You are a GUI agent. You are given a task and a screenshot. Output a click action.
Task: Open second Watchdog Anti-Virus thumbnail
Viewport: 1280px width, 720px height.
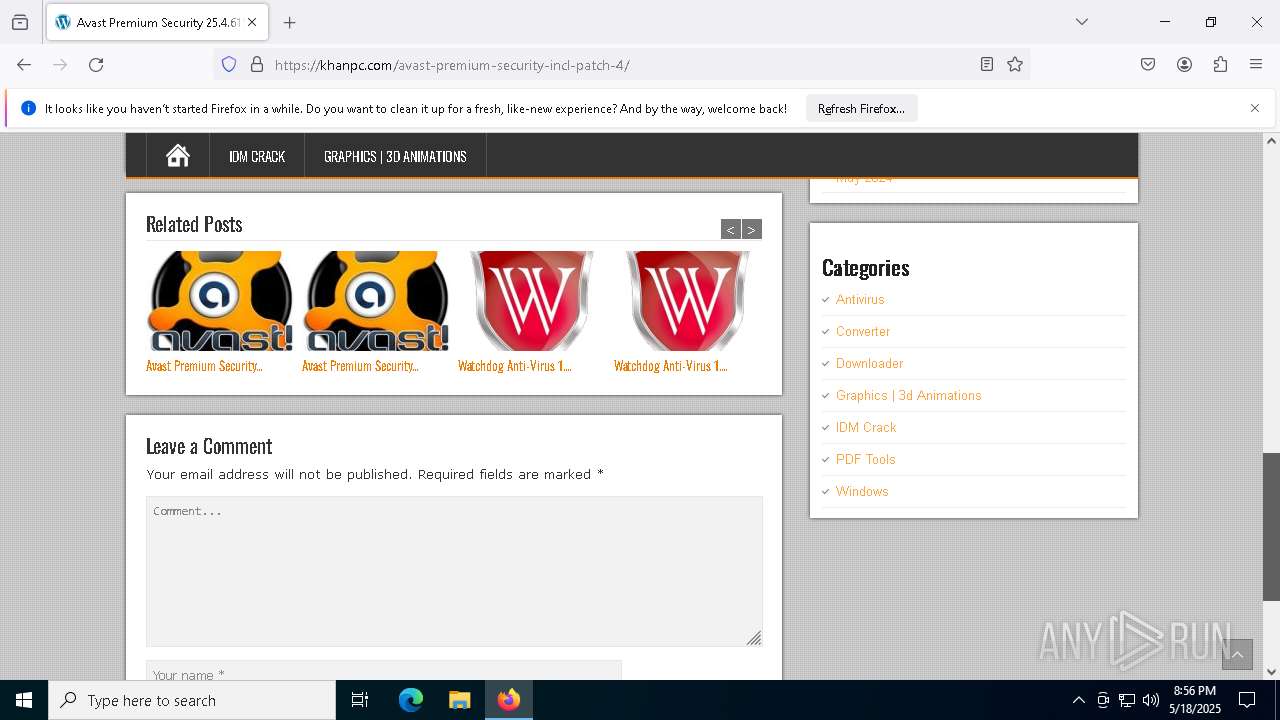688,301
